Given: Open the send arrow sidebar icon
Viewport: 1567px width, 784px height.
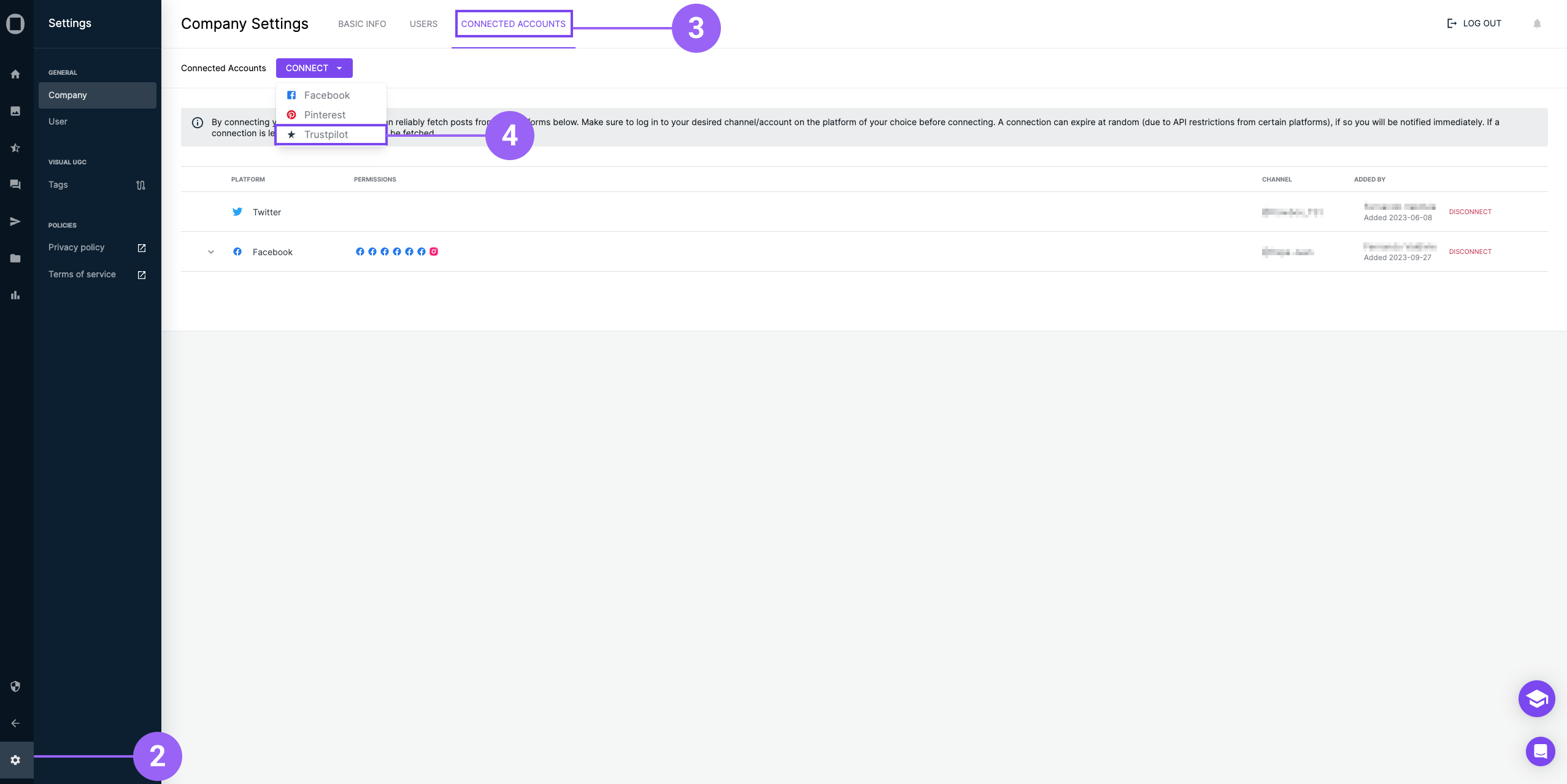Looking at the screenshot, I should pos(16,221).
